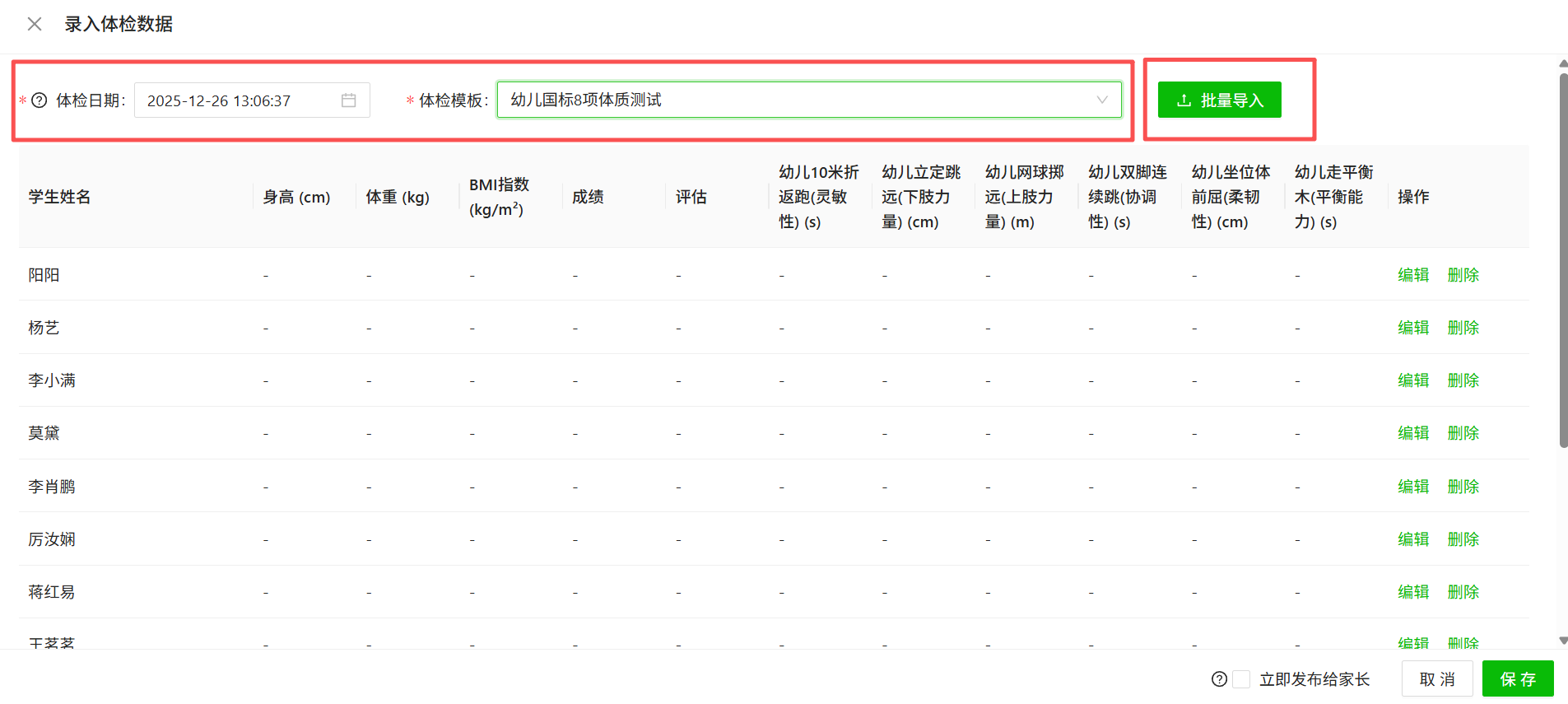Edit the record for 阳阳

1412,275
